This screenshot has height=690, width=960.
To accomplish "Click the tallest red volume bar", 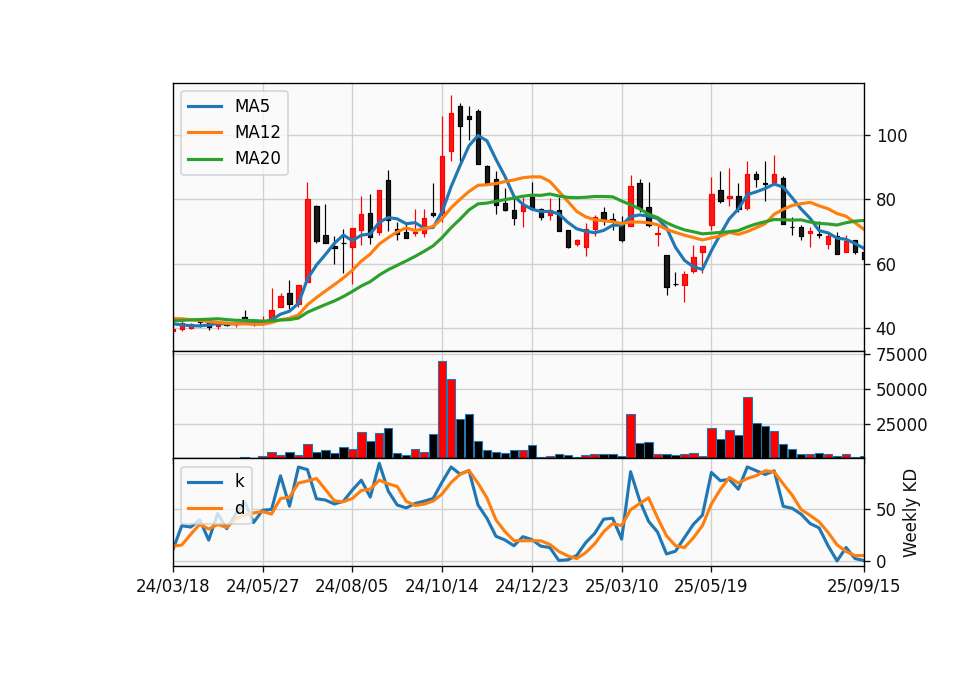I will (x=443, y=410).
